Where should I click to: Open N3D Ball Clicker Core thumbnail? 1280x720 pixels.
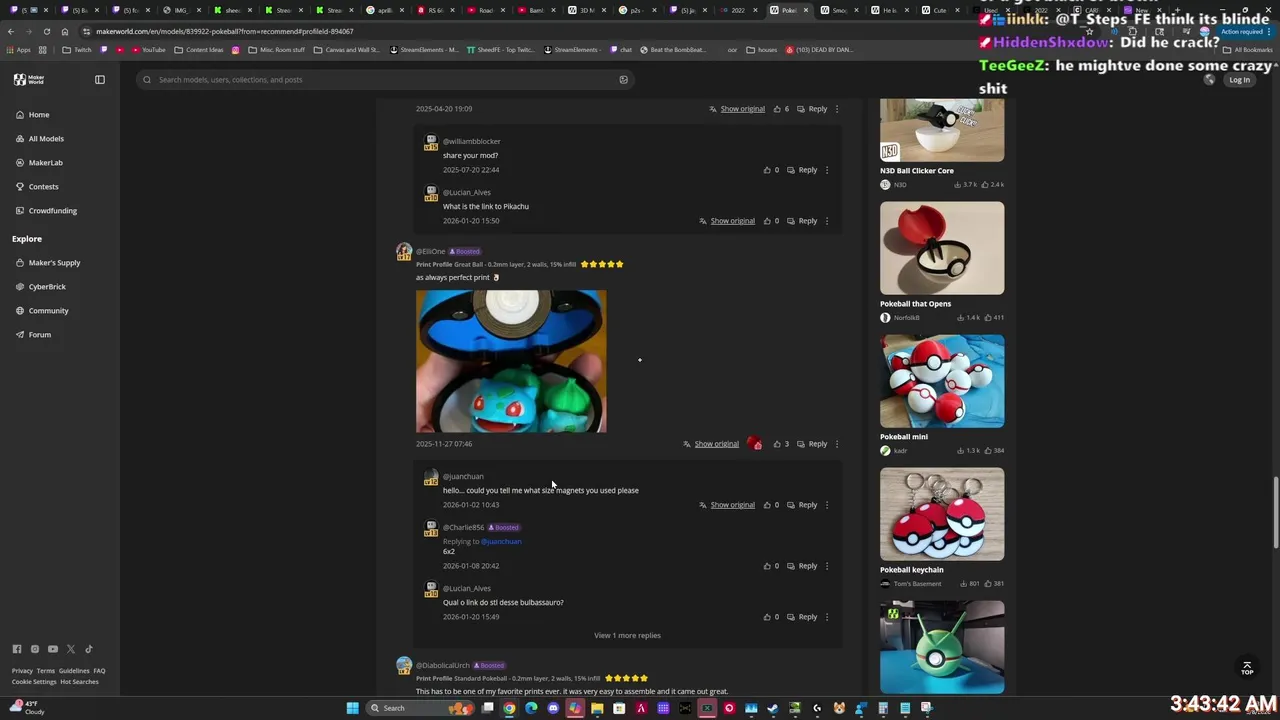[x=942, y=130]
